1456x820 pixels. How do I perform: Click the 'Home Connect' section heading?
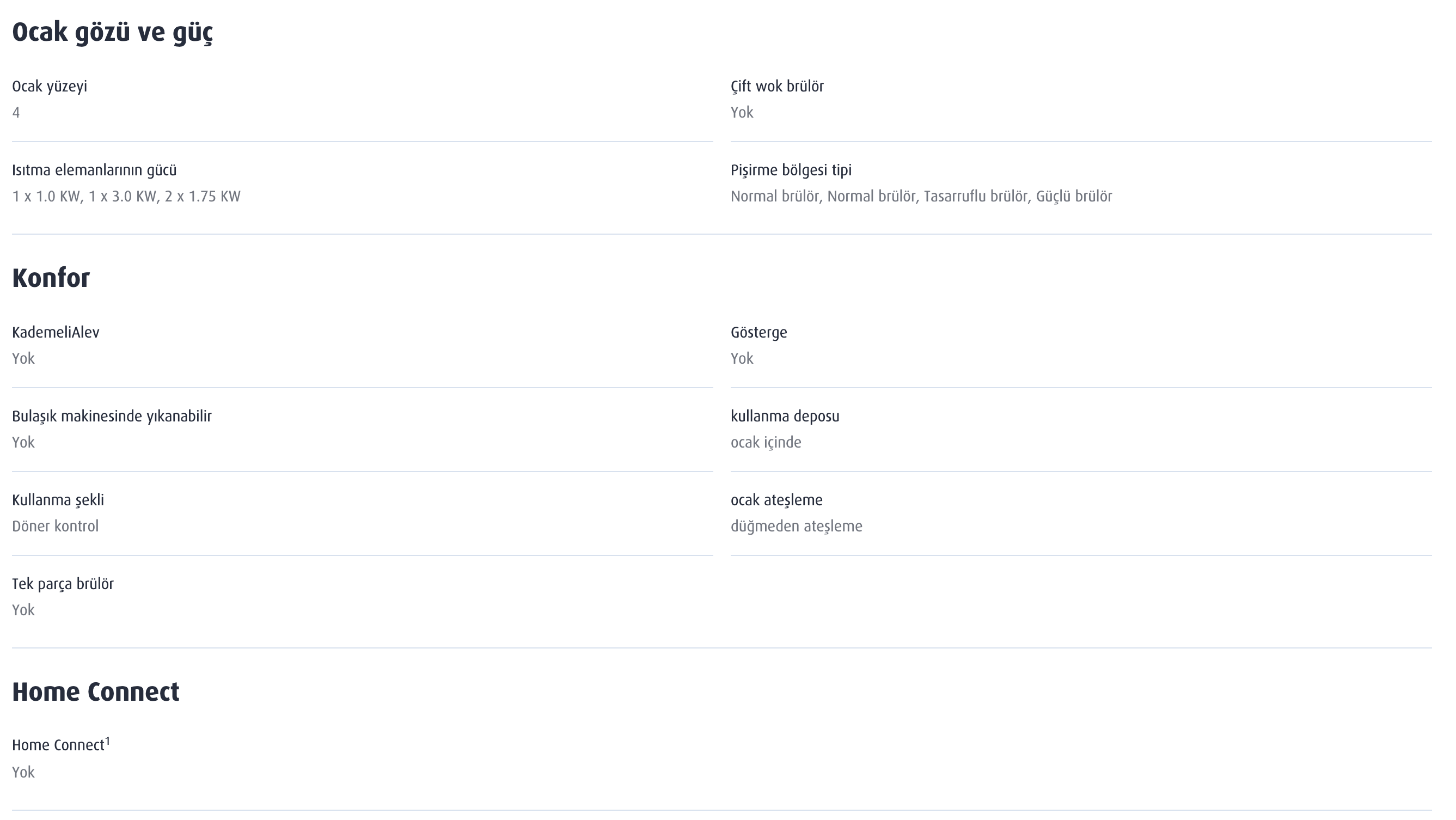[95, 692]
